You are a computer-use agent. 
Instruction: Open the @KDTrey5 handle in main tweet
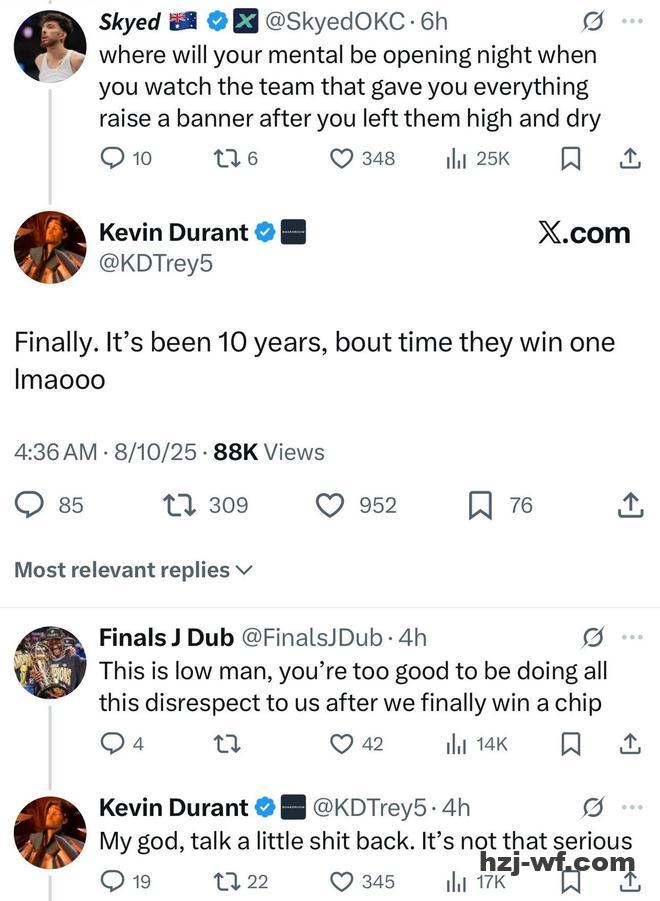click(155, 264)
